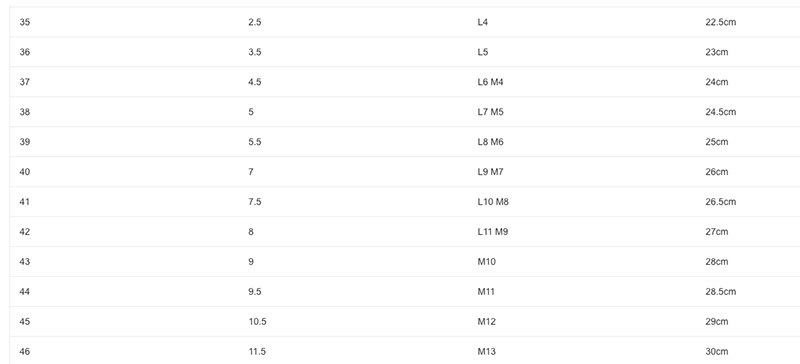The width and height of the screenshot is (800, 364).
Task: Click the 24.5cm measurement
Action: click(x=720, y=112)
